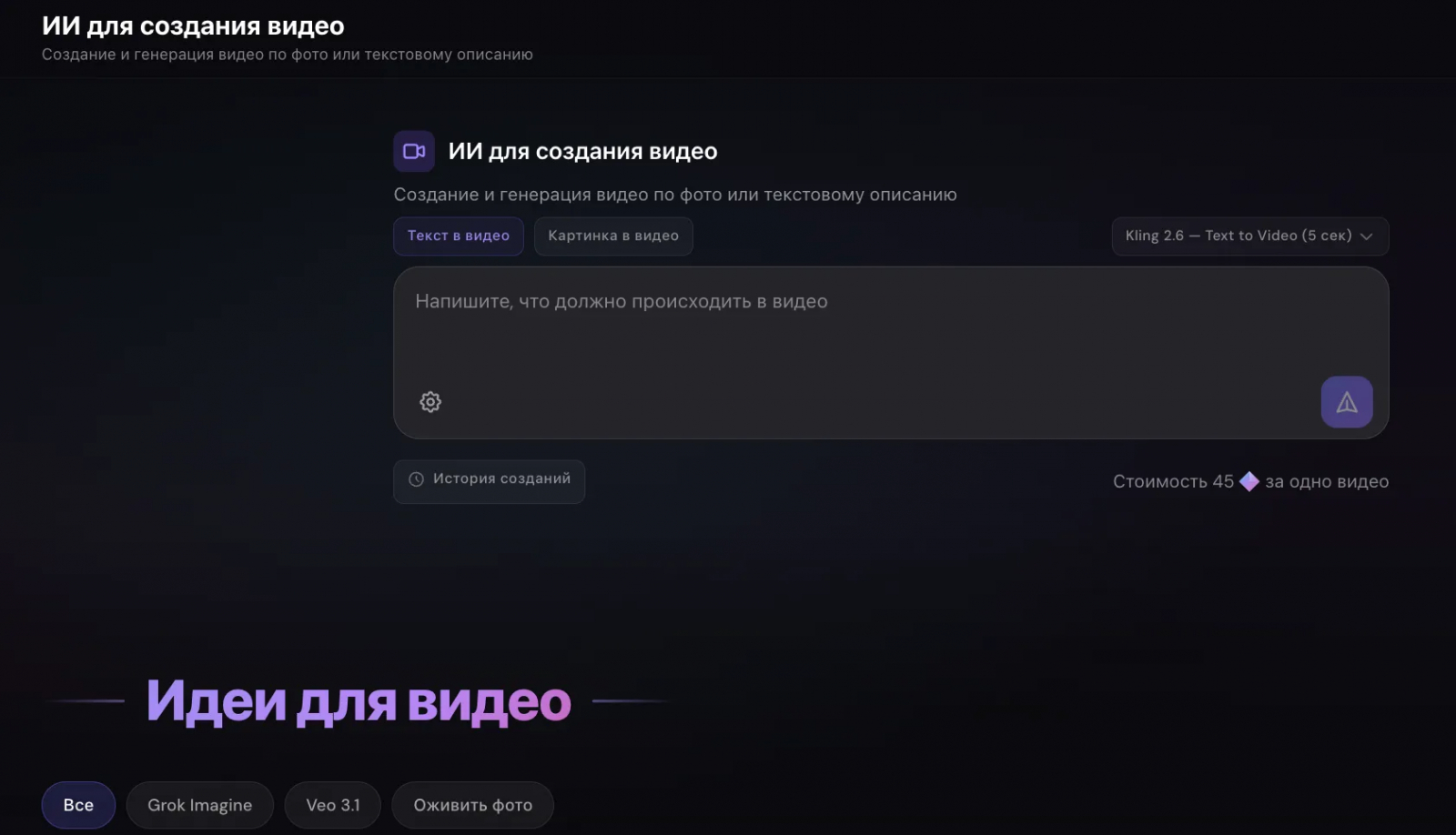Screen dimensions: 1456x835
Task: Open the История созданий history button
Action: (490, 481)
